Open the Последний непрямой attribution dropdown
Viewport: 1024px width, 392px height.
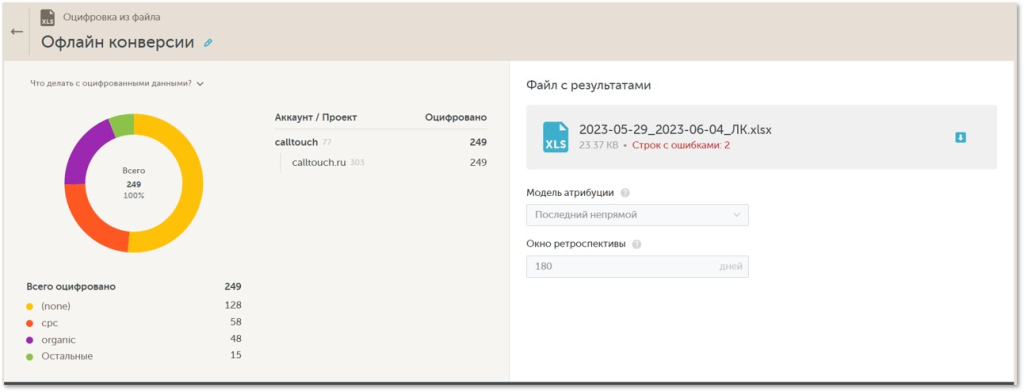point(637,215)
